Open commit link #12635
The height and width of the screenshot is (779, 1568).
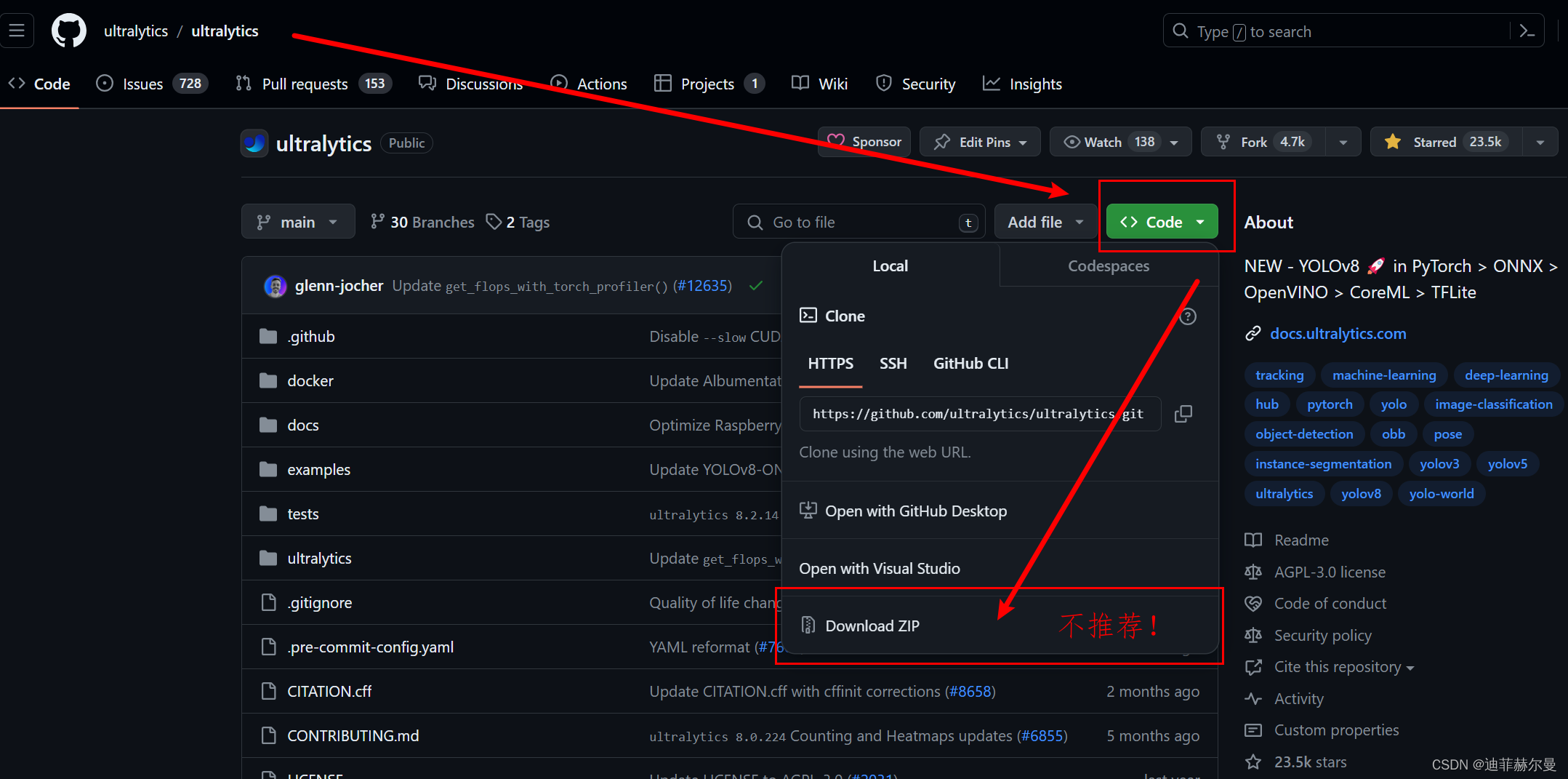(702, 286)
